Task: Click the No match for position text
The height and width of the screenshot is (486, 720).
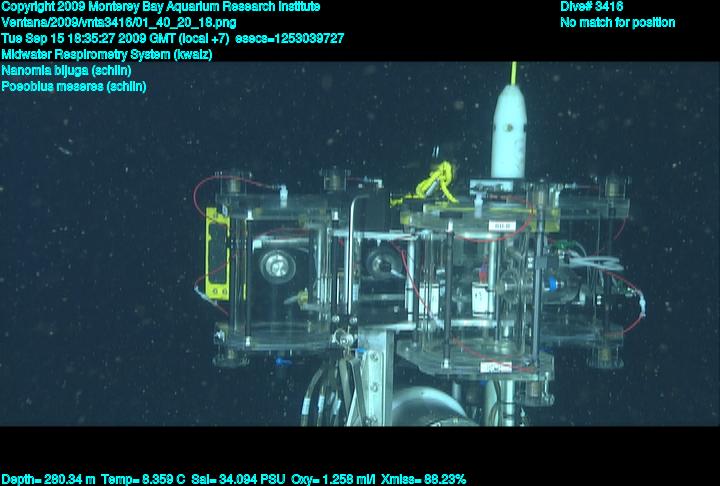Action: point(617,23)
